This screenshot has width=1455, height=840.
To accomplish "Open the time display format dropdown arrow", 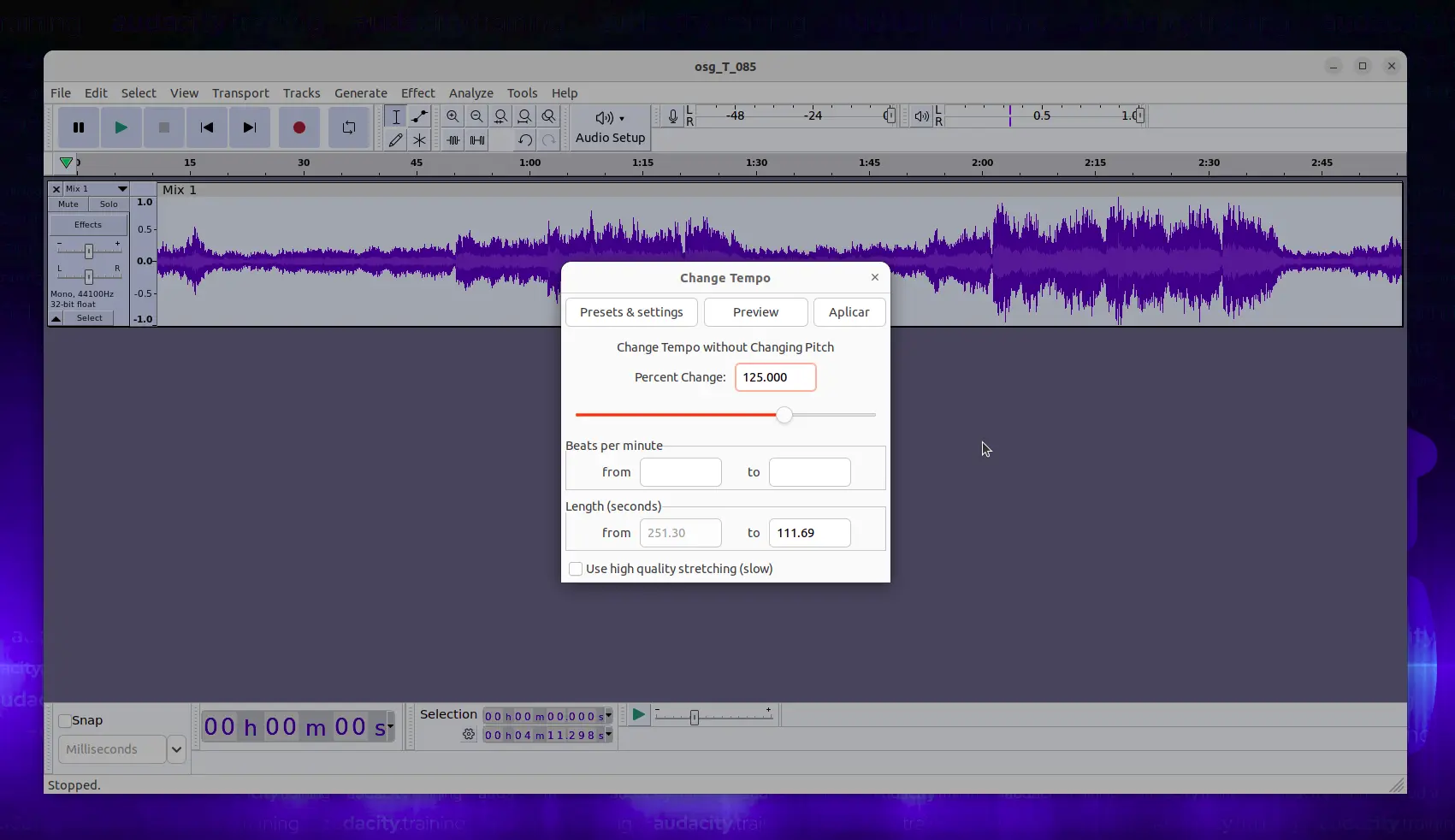I will [x=390, y=726].
